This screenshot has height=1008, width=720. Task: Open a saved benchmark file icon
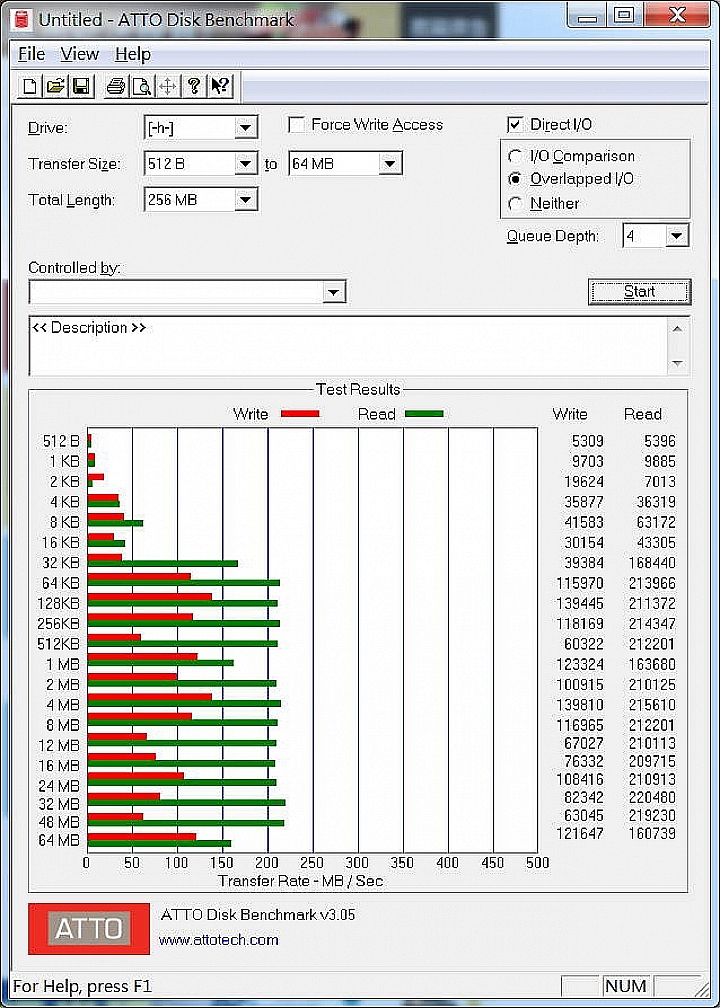pos(56,86)
